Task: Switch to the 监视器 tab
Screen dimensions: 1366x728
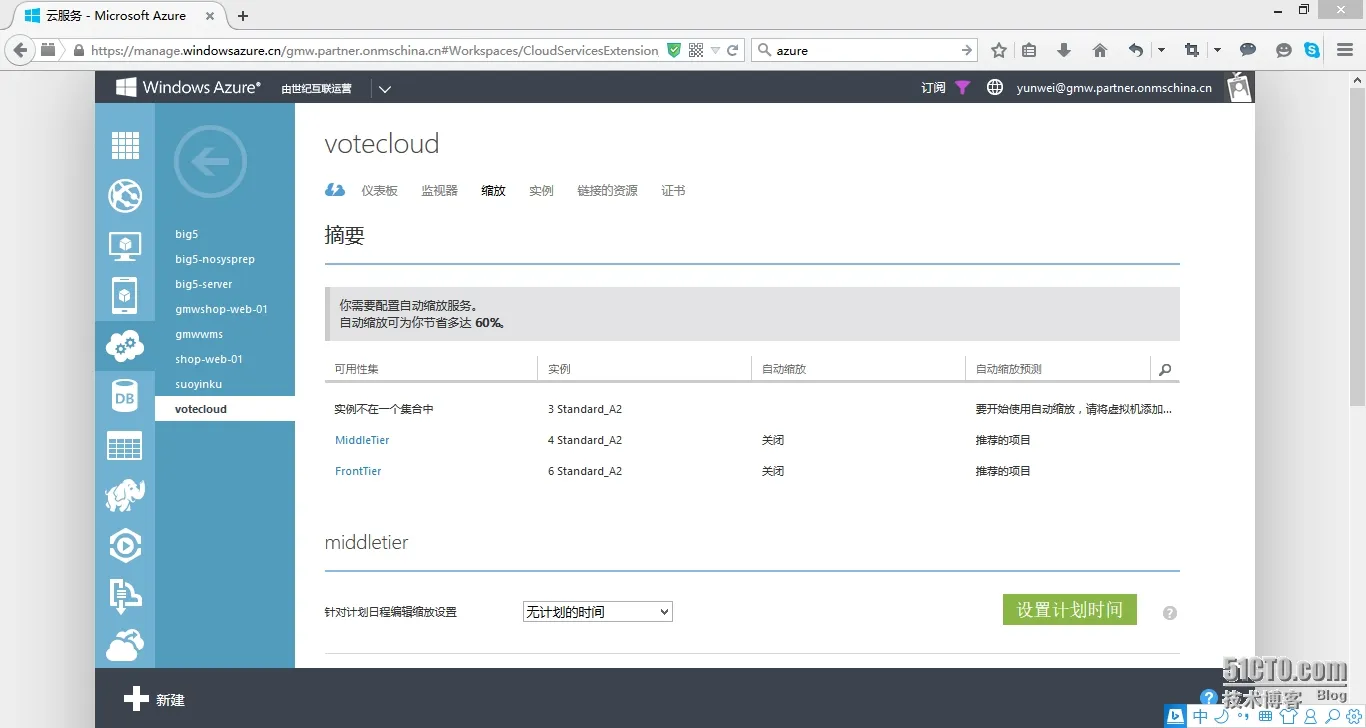Action: point(439,191)
